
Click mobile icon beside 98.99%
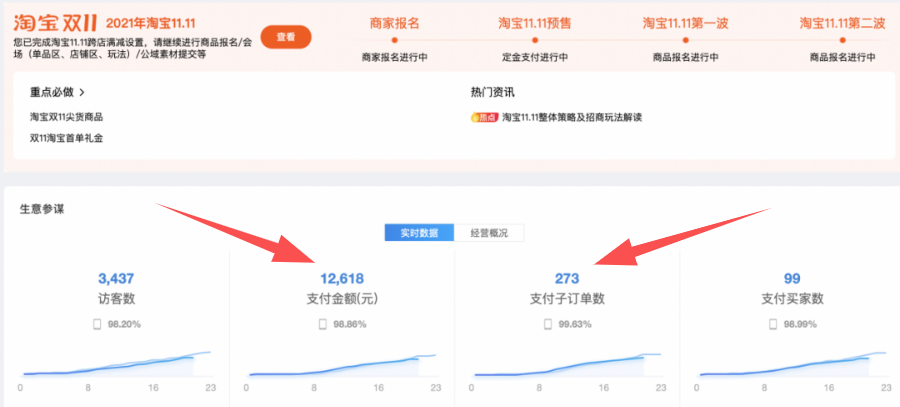(773, 324)
